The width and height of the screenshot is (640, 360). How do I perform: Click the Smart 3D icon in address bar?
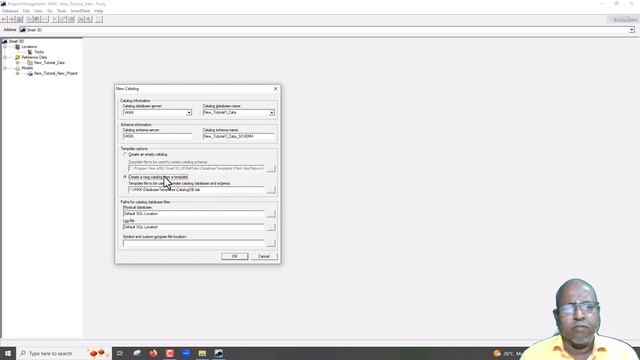(x=23, y=30)
